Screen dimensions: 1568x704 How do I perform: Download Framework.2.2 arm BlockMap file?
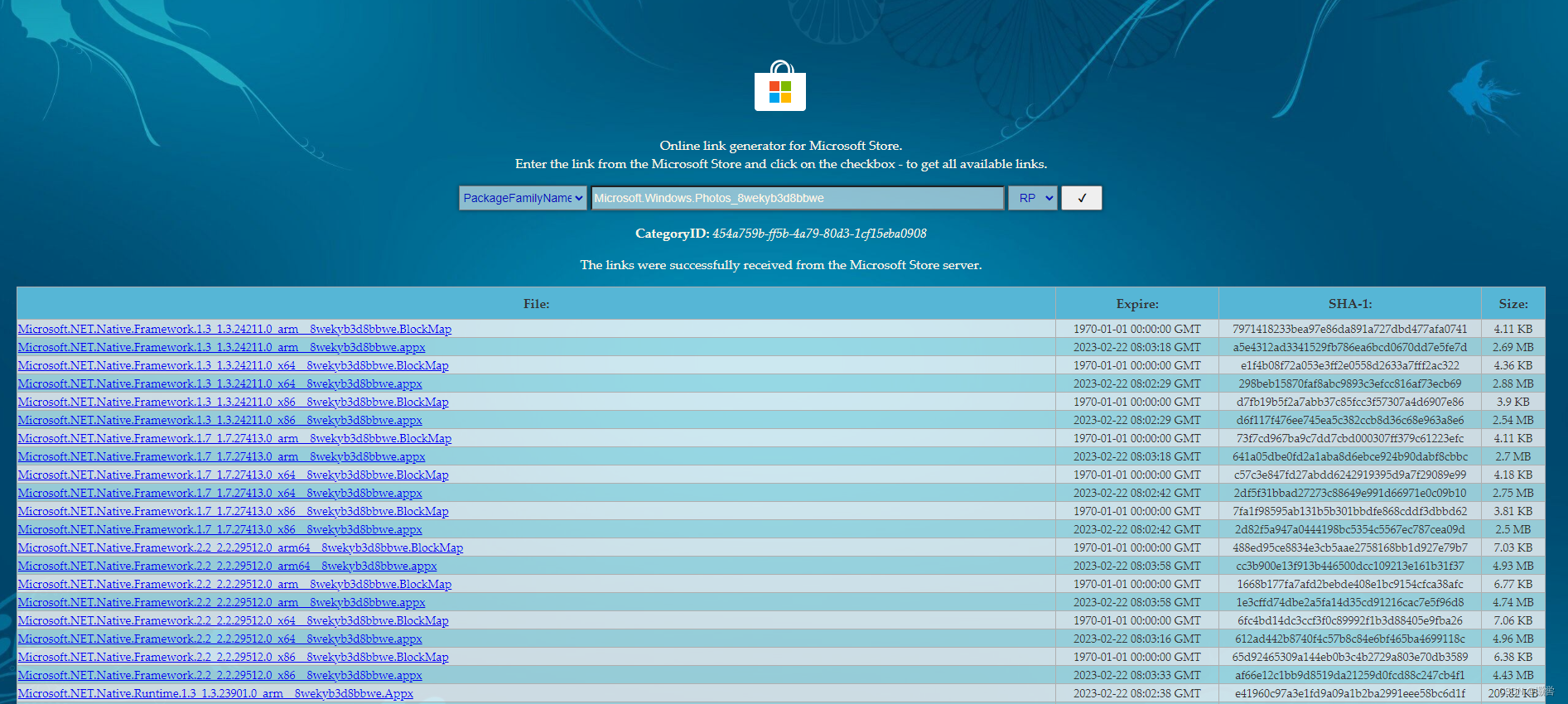click(234, 584)
